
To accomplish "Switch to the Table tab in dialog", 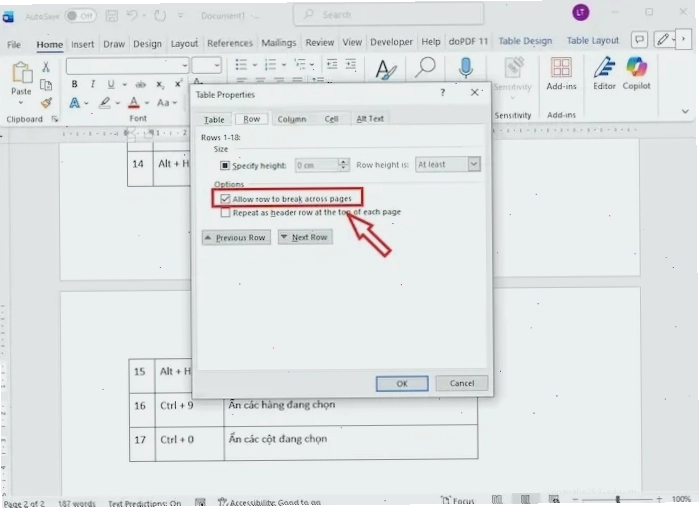I will tap(214, 119).
